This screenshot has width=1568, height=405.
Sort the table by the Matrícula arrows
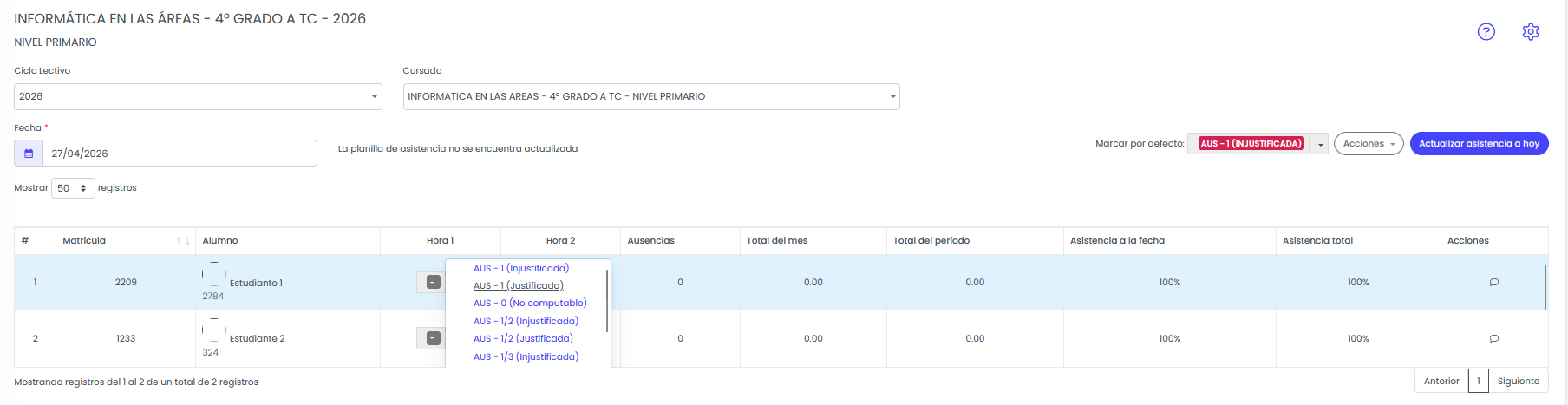[x=183, y=241]
